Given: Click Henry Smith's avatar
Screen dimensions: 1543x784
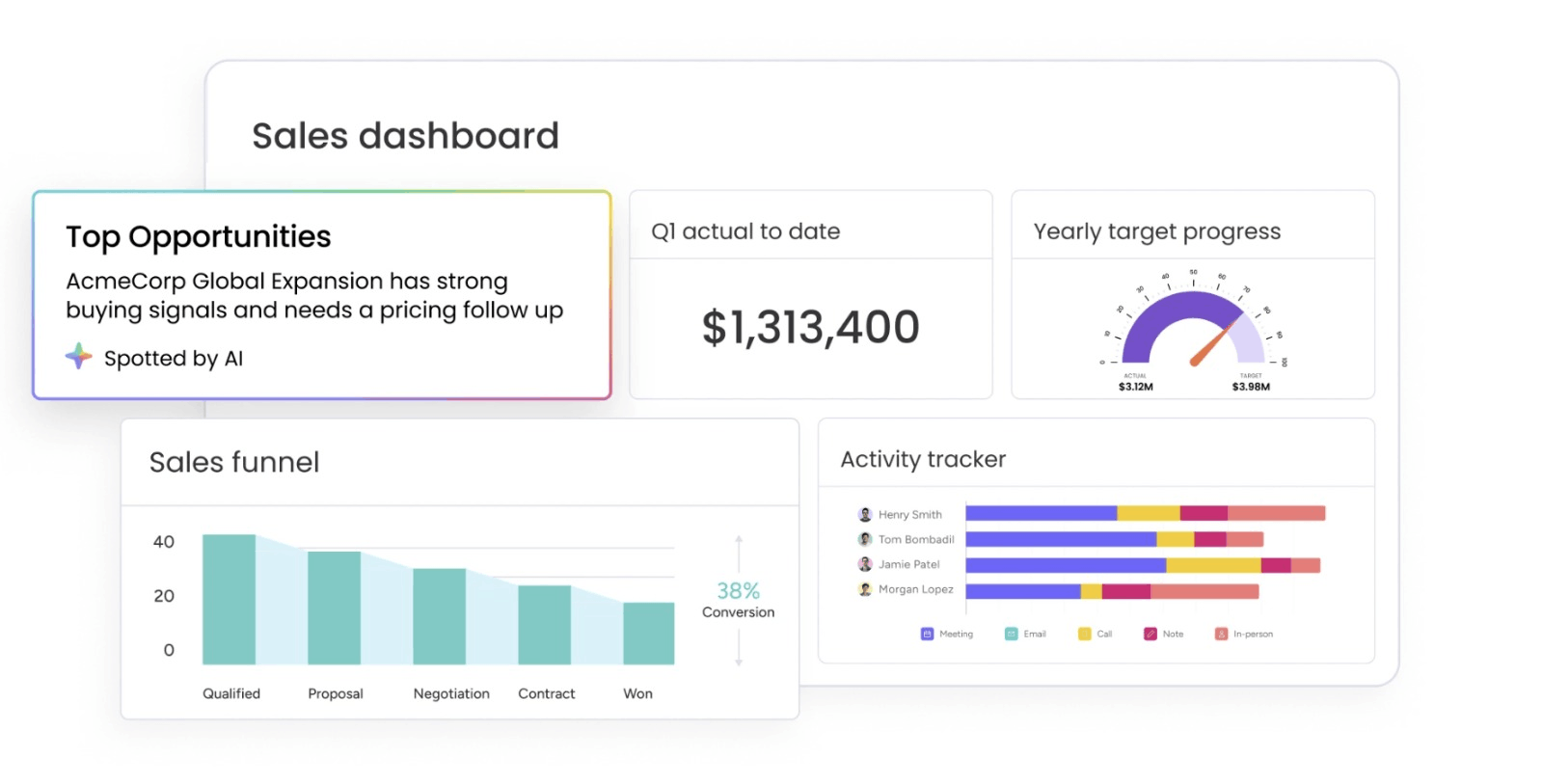Looking at the screenshot, I should pyautogui.click(x=865, y=514).
